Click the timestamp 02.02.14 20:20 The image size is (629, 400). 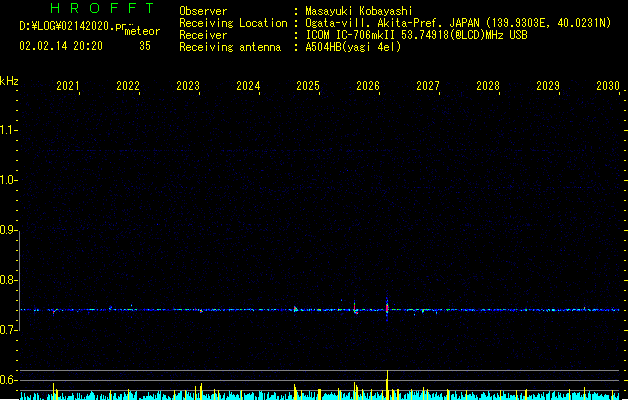(61, 46)
